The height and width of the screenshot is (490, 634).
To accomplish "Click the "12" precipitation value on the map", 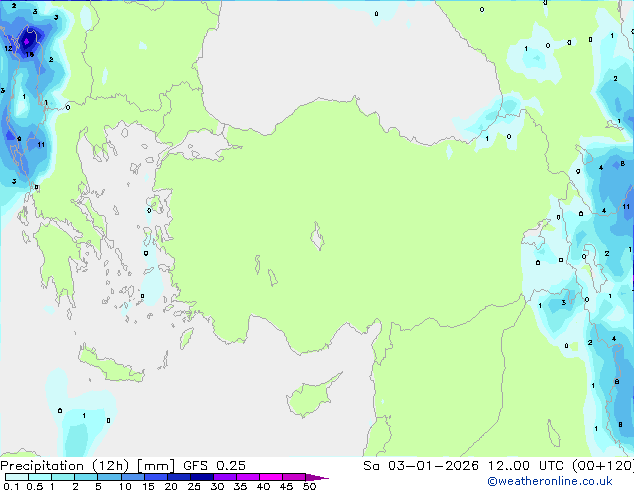I will [8, 49].
